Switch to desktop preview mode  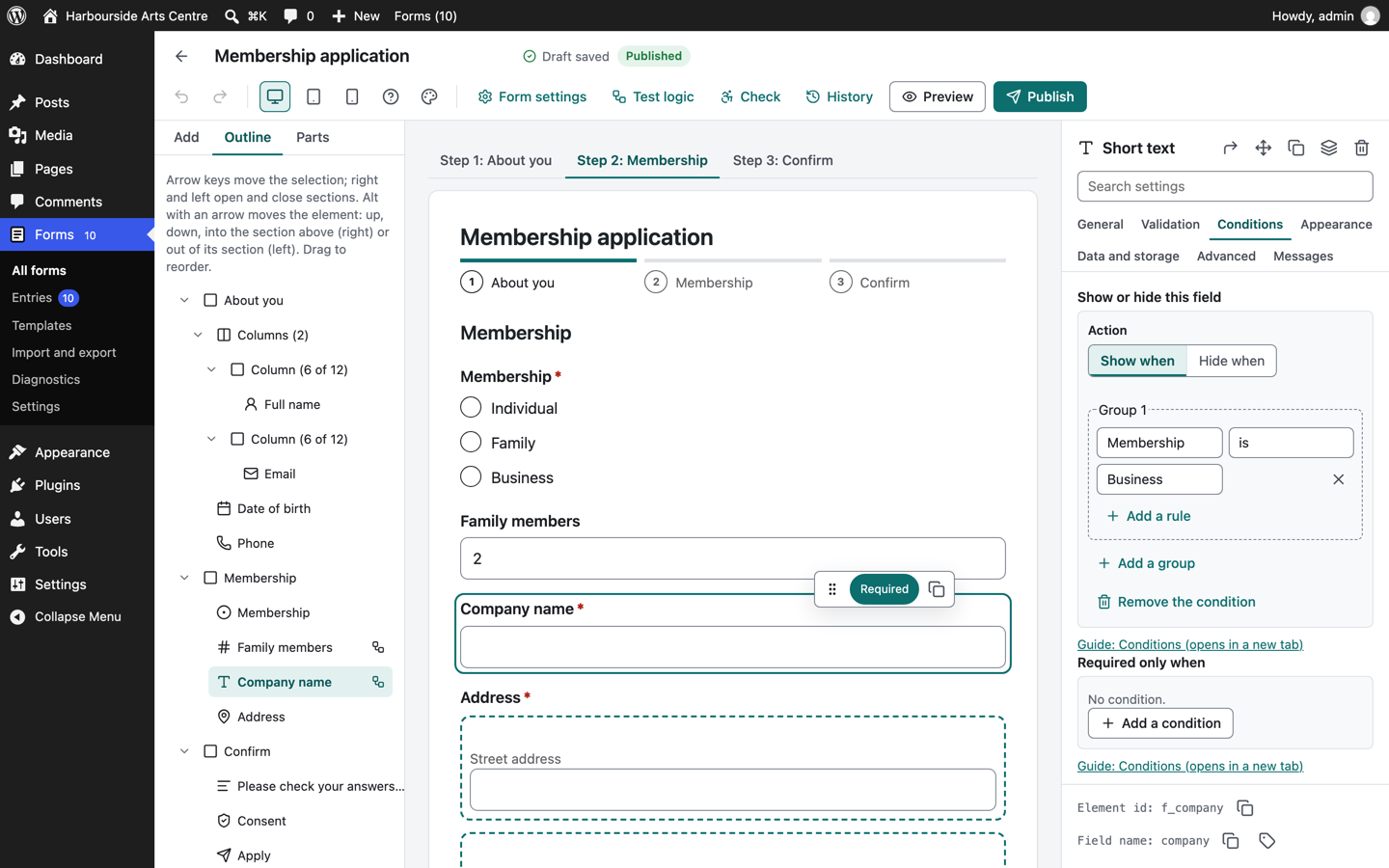point(275,96)
